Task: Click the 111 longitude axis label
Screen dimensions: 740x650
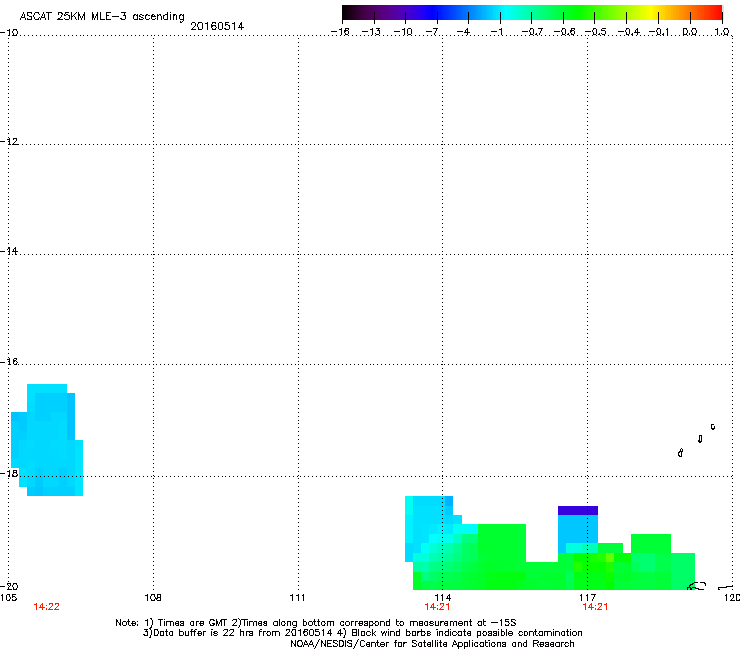Action: [297, 598]
